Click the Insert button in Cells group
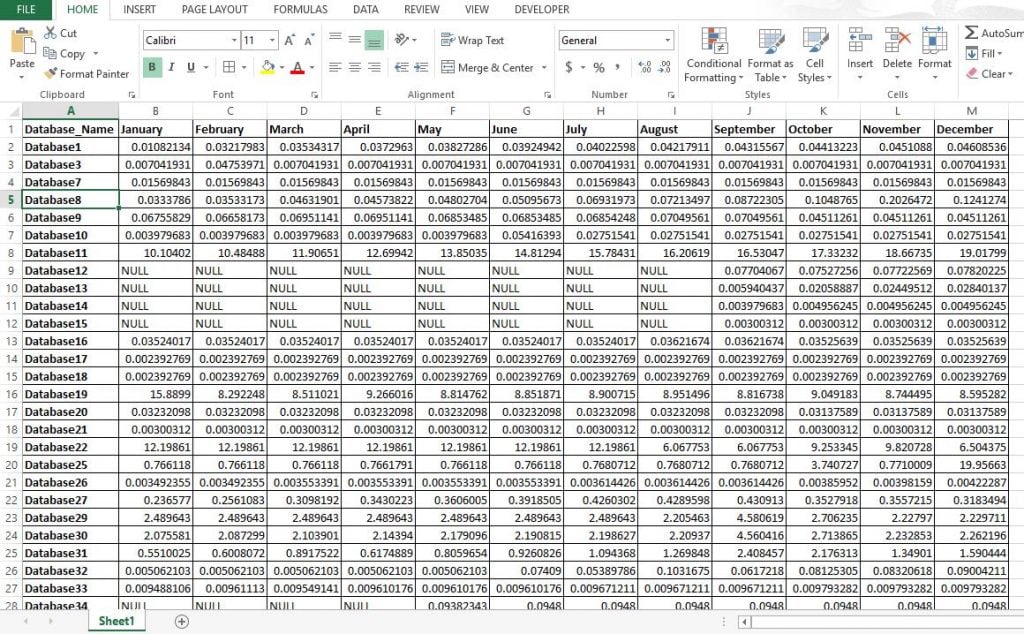This screenshot has height=634, width=1024. point(860,57)
